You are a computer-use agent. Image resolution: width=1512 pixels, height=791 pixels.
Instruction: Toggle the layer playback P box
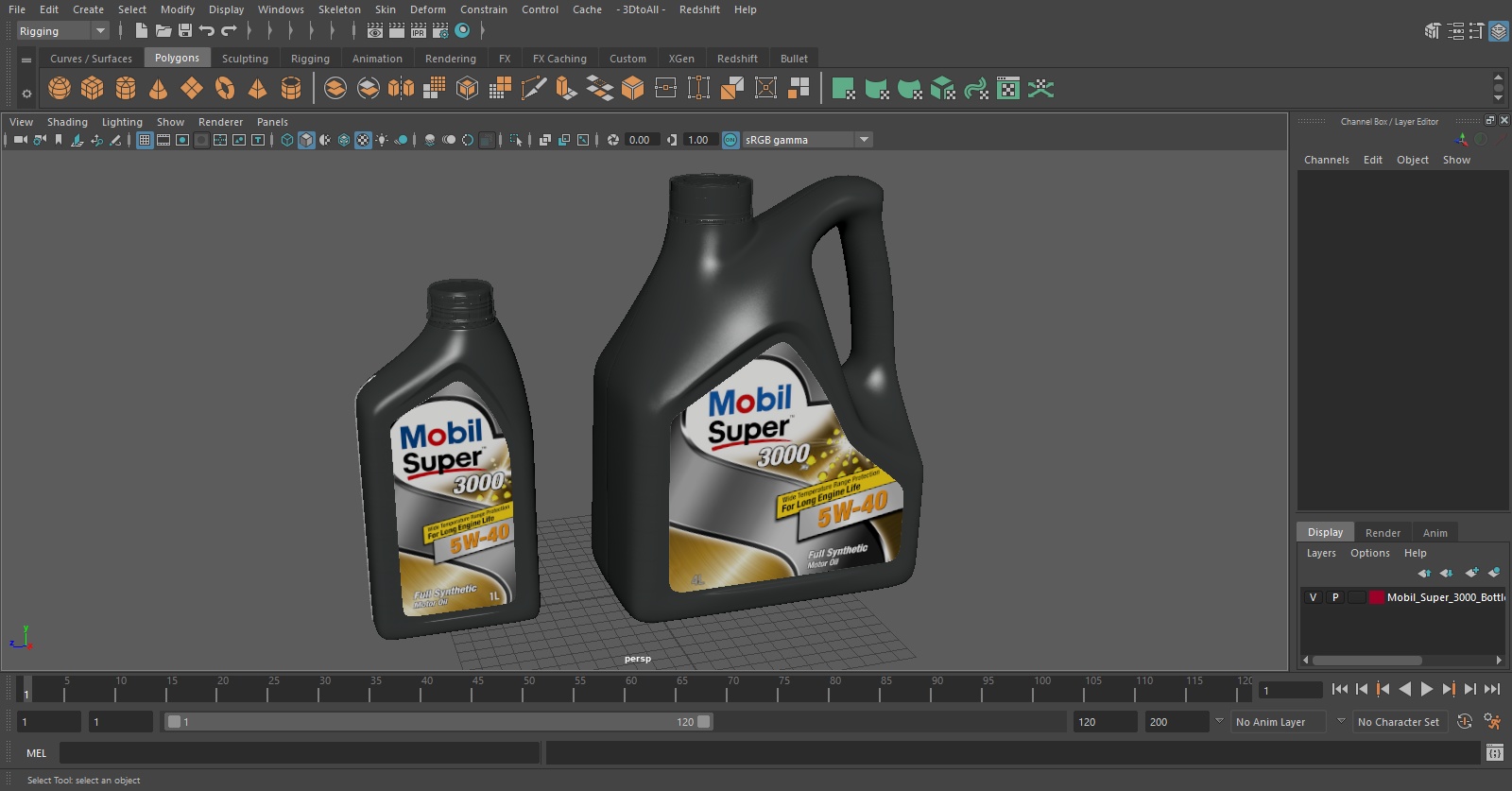point(1335,597)
